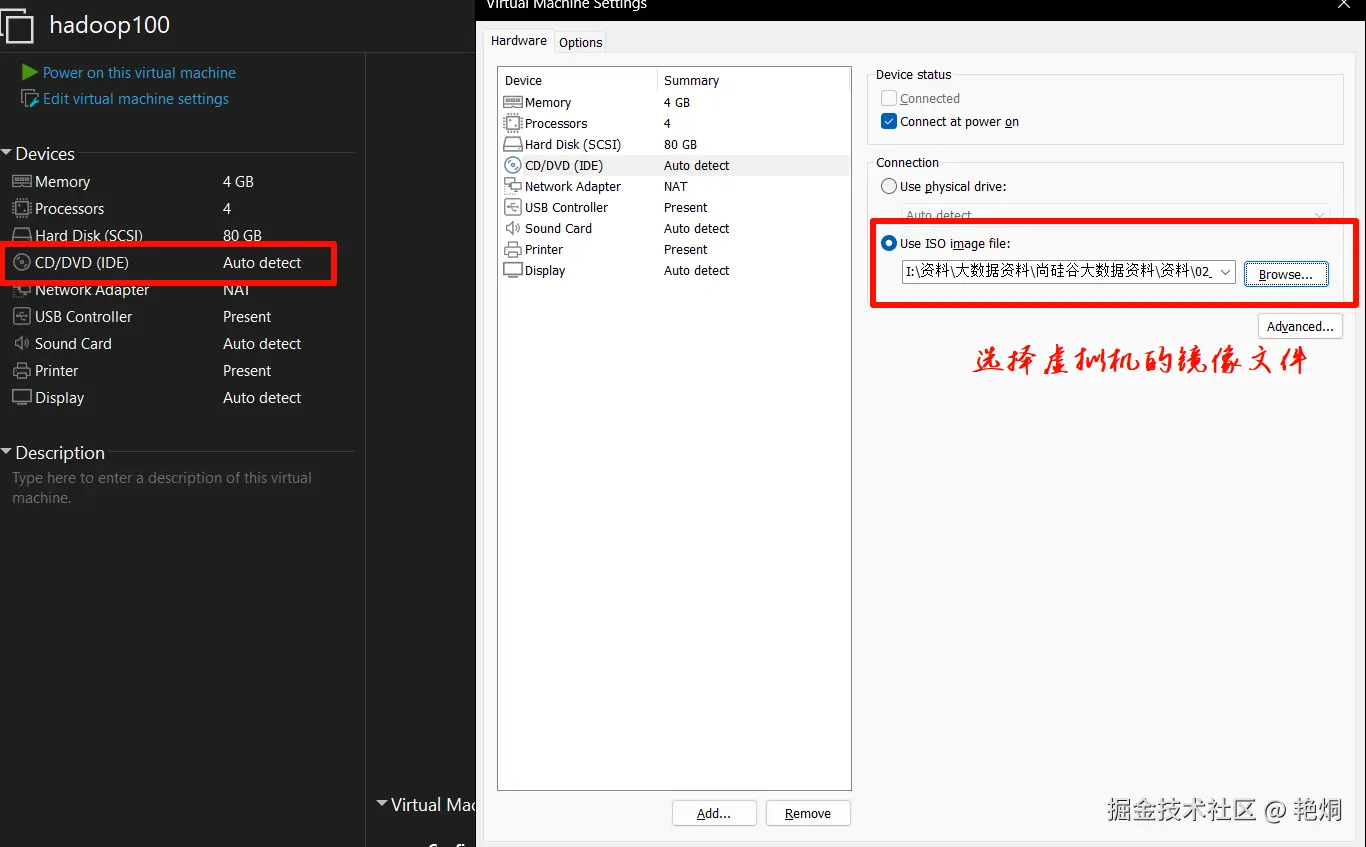Uncheck Connect at power on

point(889,121)
